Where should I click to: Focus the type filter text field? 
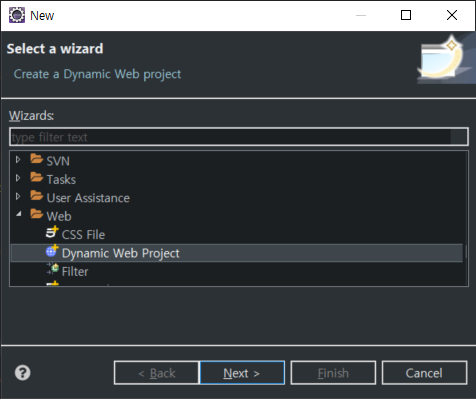click(x=239, y=137)
